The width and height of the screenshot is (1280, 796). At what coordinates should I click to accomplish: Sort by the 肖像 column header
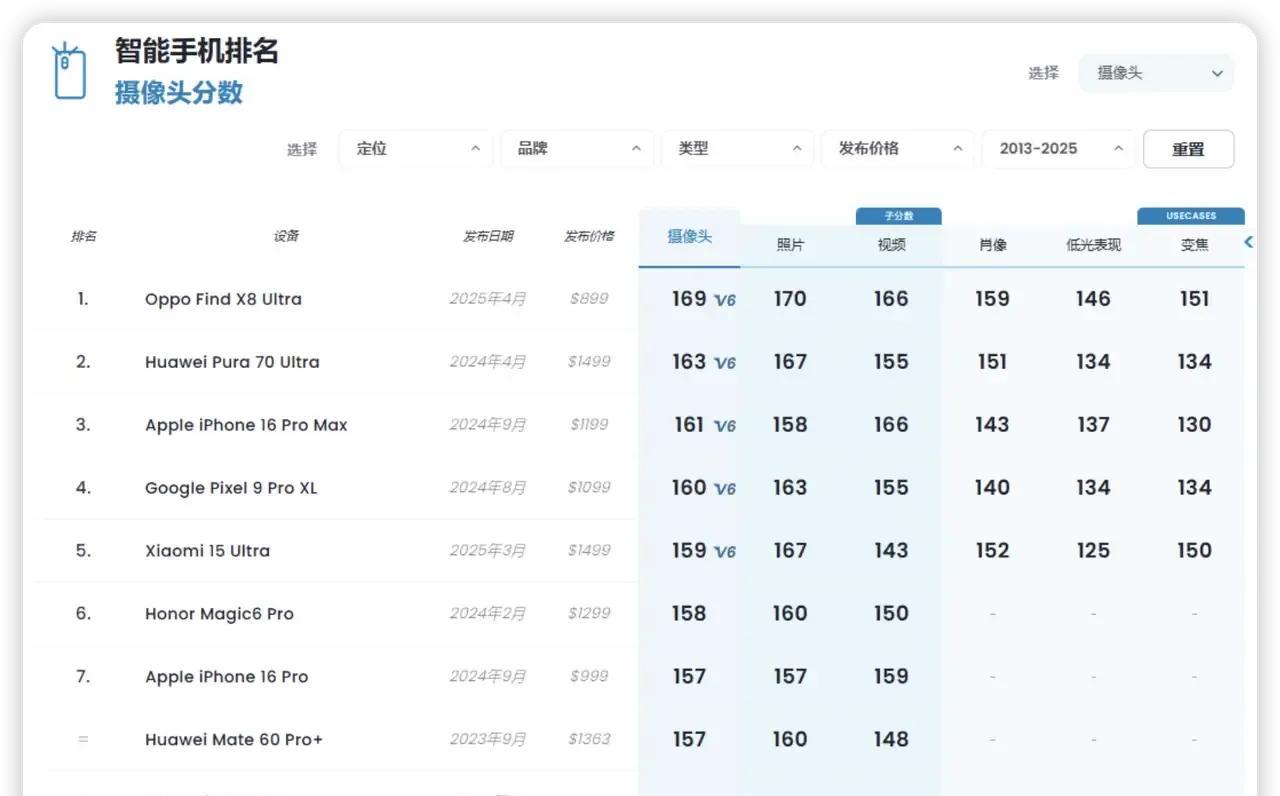992,245
